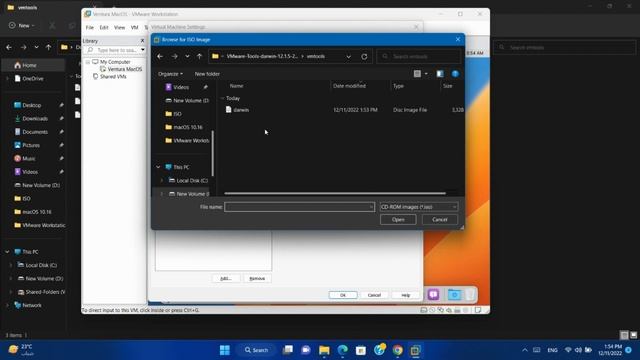This screenshot has height=360, width=640.
Task: Click Help in Virtual Machine Settings
Action: (405, 295)
